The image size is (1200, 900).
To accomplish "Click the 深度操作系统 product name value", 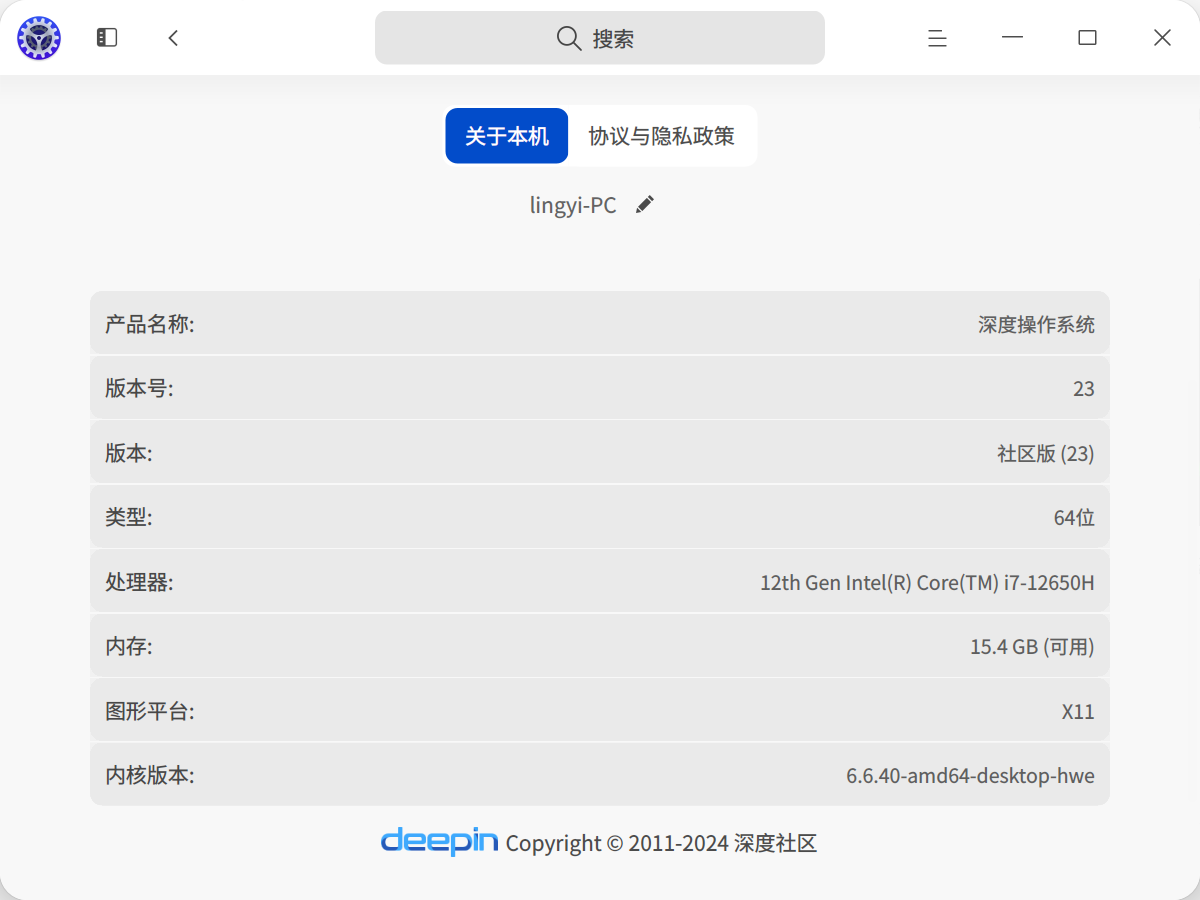I will [x=1036, y=324].
